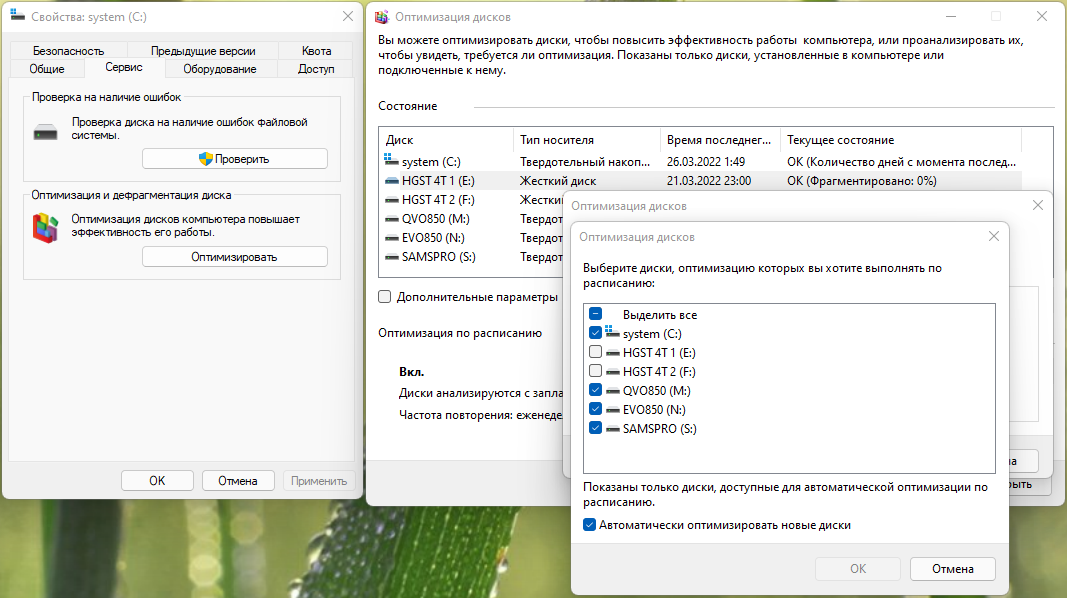1067x598 pixels.
Task: Click the HGST 4T 1 (E:) drive icon in schedule list
Action: point(612,352)
